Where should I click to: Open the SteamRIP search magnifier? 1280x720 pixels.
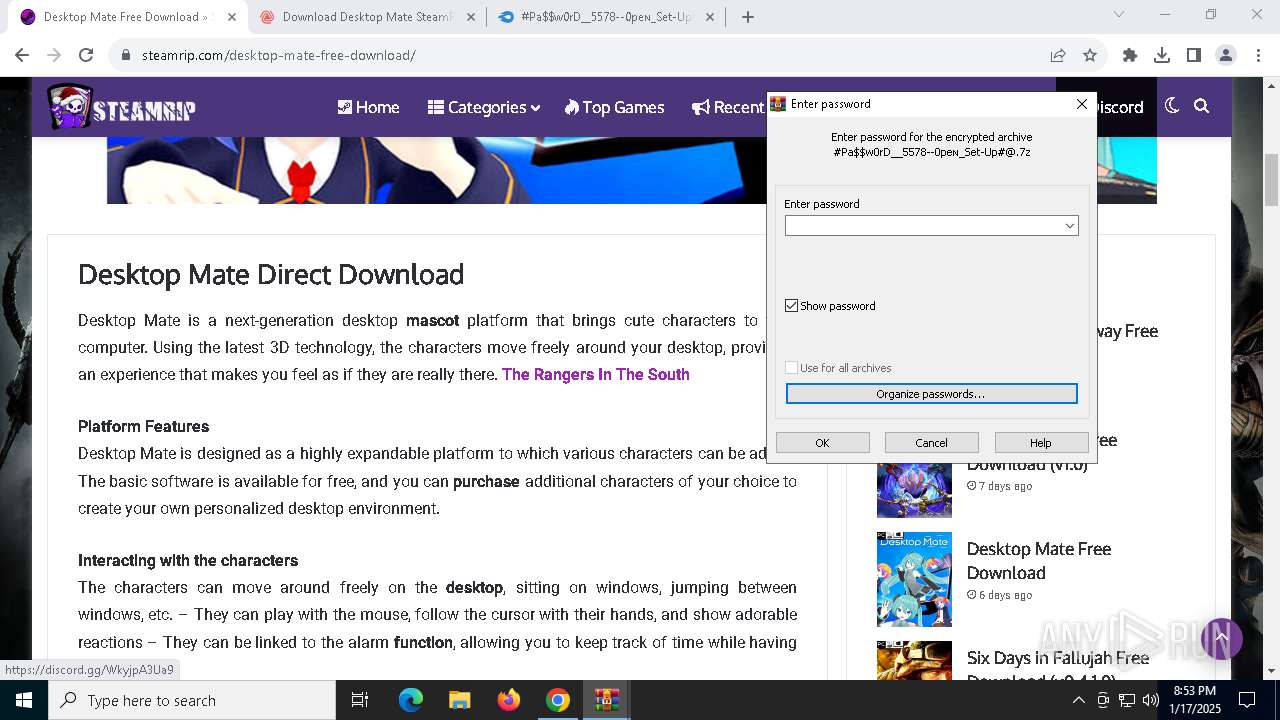pos(1202,106)
